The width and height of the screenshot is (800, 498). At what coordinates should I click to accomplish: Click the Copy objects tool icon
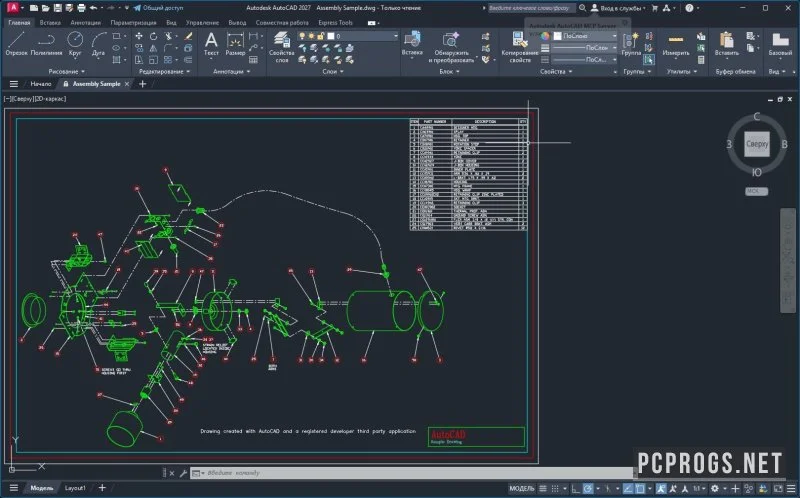tap(139, 48)
